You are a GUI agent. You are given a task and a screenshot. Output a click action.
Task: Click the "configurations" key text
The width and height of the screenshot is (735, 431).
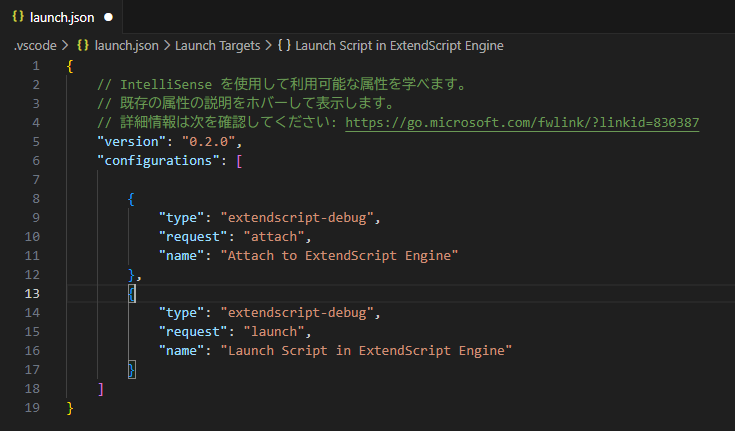coord(158,160)
